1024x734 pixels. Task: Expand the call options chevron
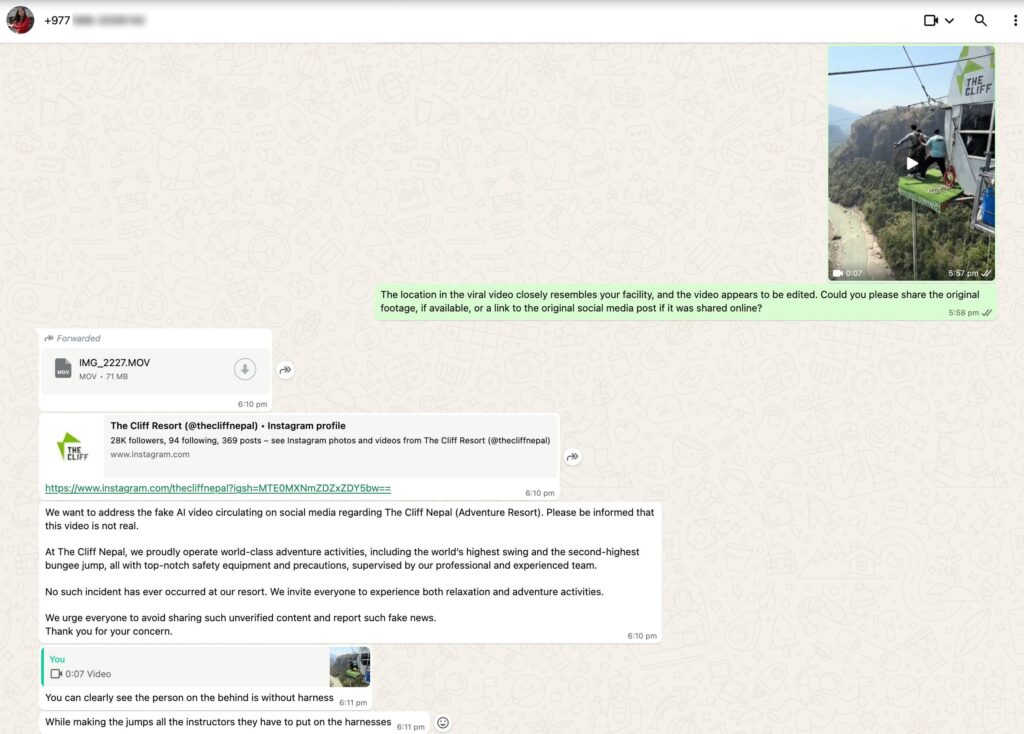point(950,20)
